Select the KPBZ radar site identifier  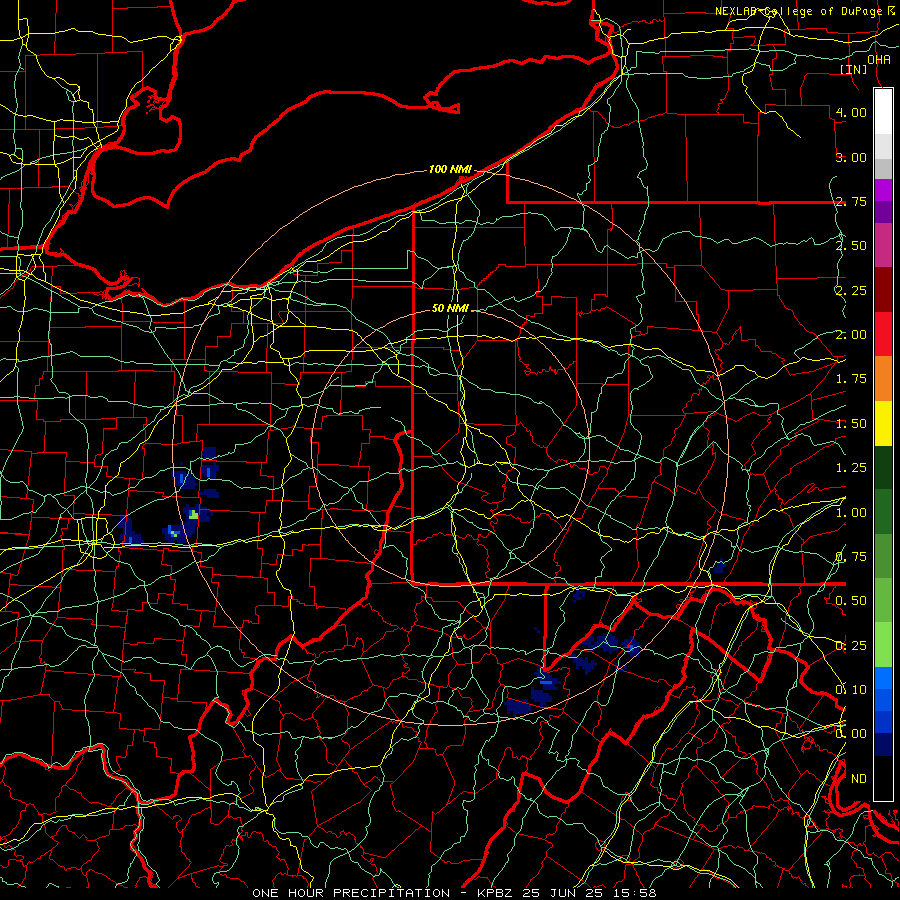tap(497, 893)
